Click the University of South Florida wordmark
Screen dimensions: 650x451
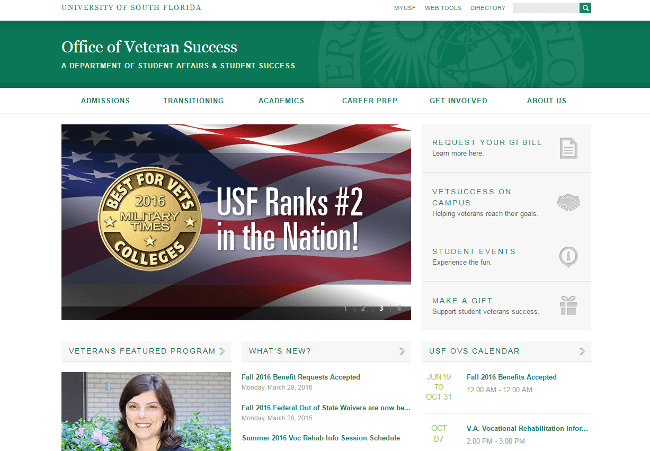[x=131, y=7]
